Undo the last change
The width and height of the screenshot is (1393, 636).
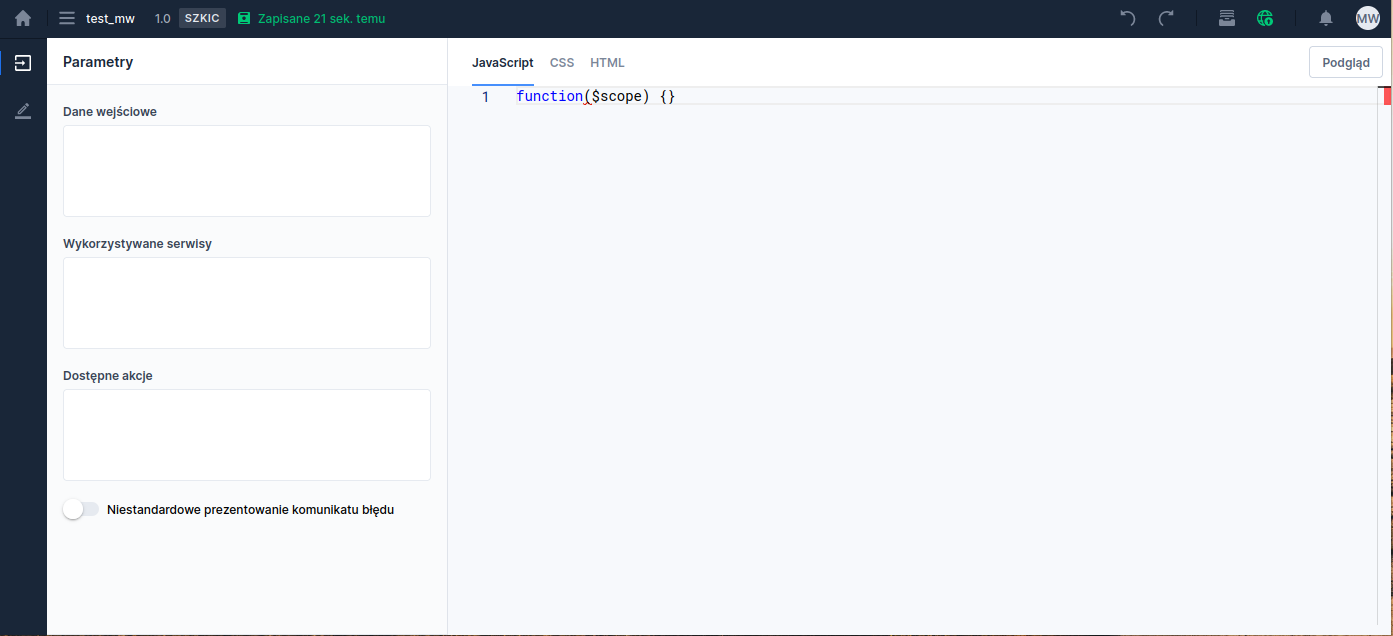tap(1128, 18)
